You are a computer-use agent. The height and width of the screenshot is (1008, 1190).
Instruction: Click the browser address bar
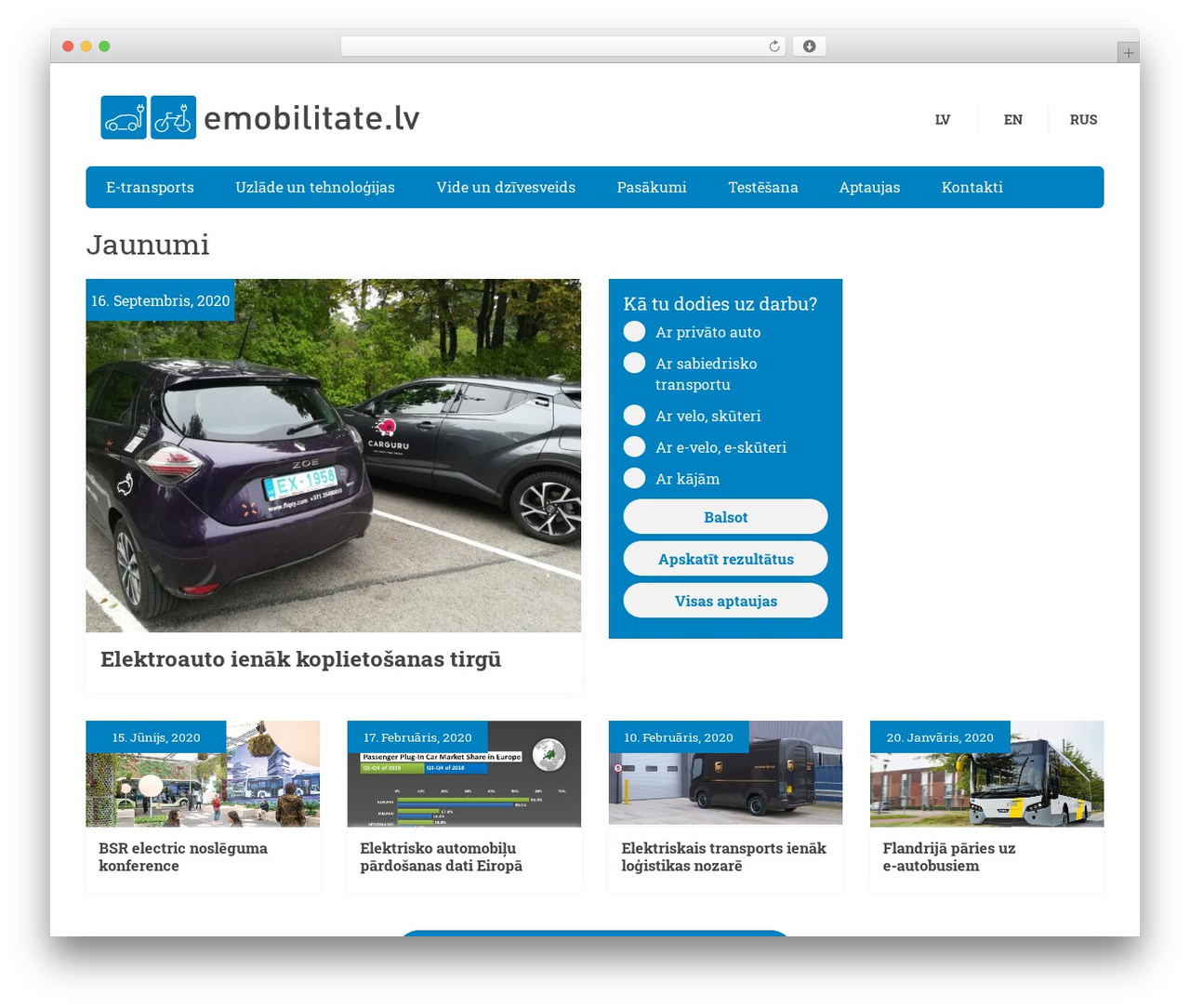point(563,46)
